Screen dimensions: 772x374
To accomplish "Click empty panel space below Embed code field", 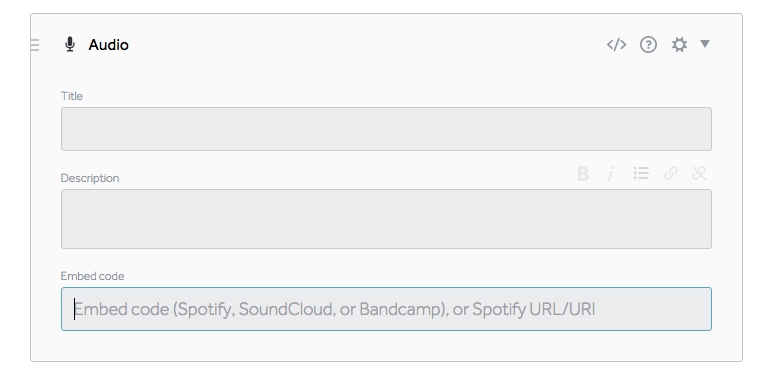I will pyautogui.click(x=386, y=346).
